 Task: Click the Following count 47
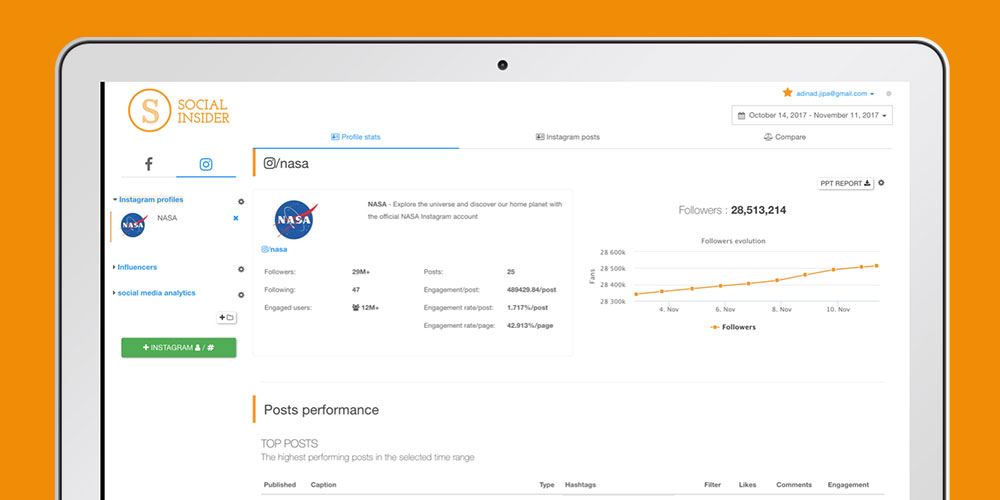356,290
